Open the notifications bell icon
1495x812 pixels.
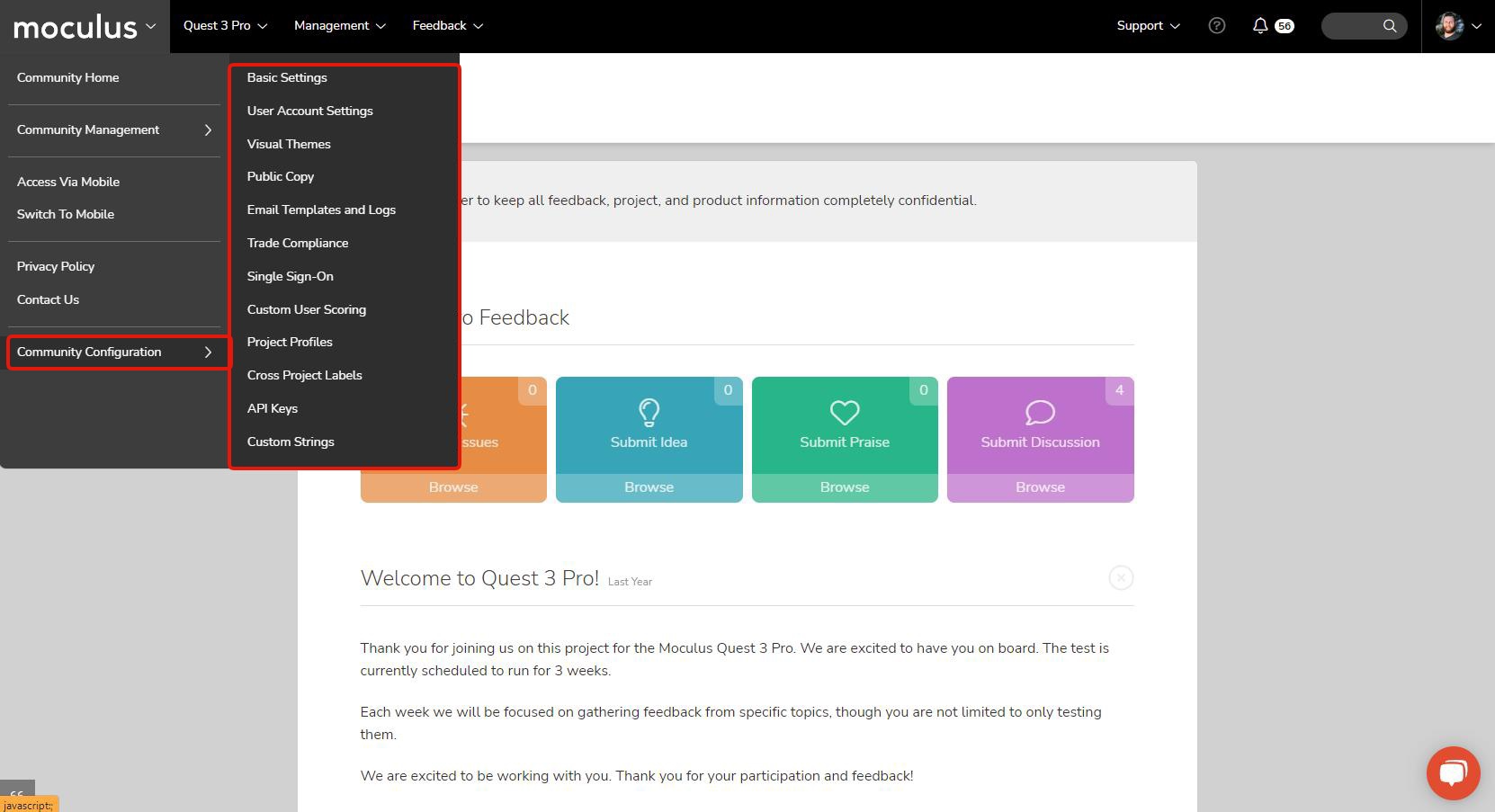coord(1260,26)
